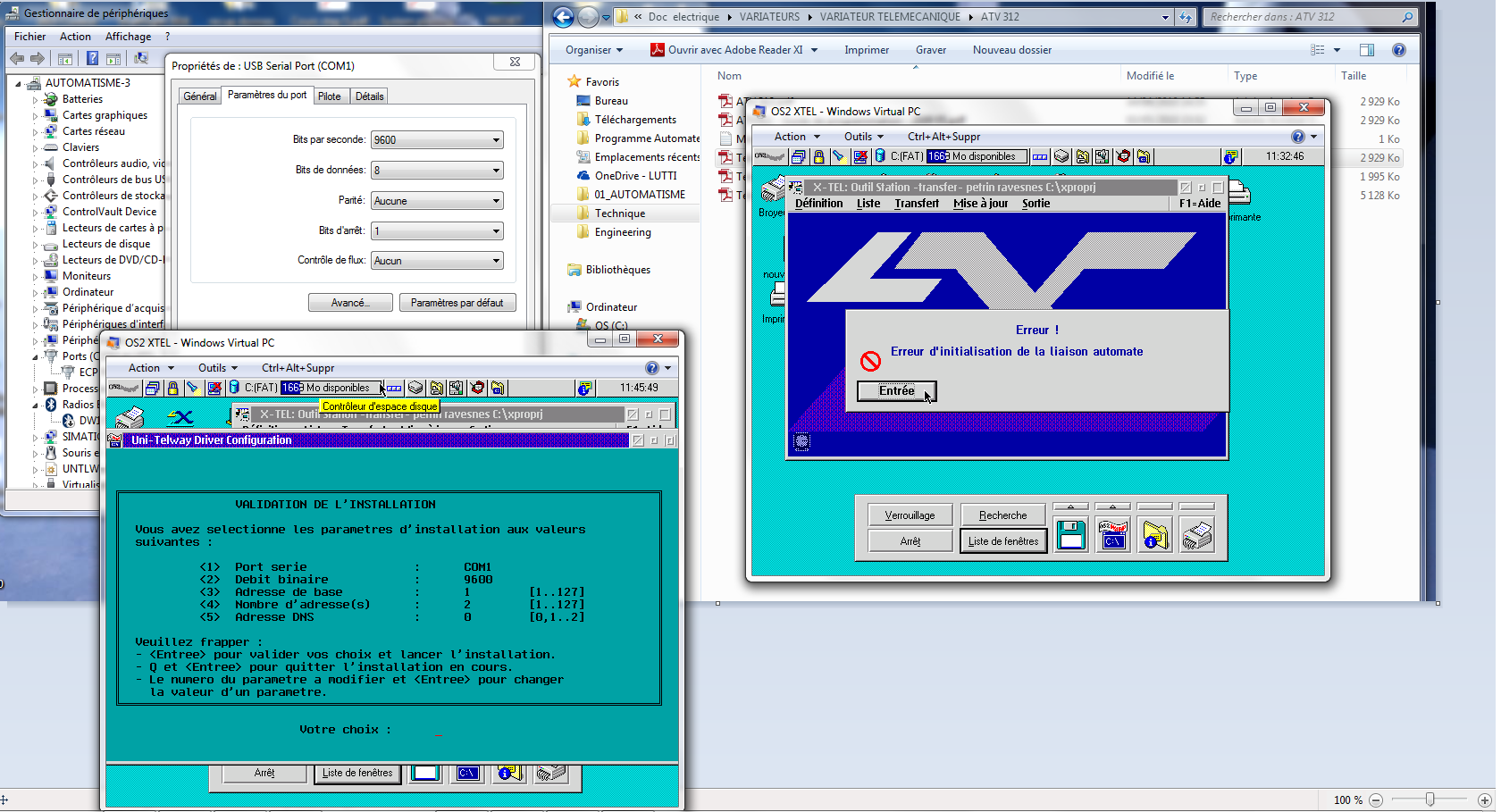Click the printer icon in the right window's OS/2 launchpad
The height and width of the screenshot is (812, 1501).
[1197, 535]
